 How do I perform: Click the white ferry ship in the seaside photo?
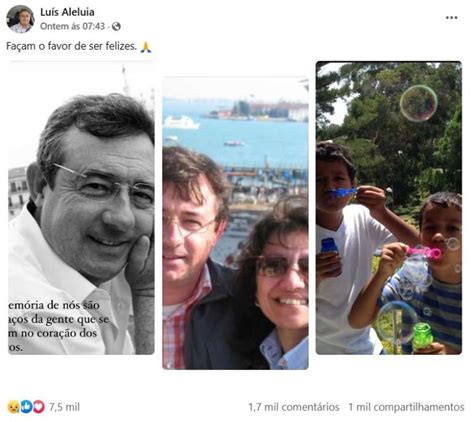[181, 122]
